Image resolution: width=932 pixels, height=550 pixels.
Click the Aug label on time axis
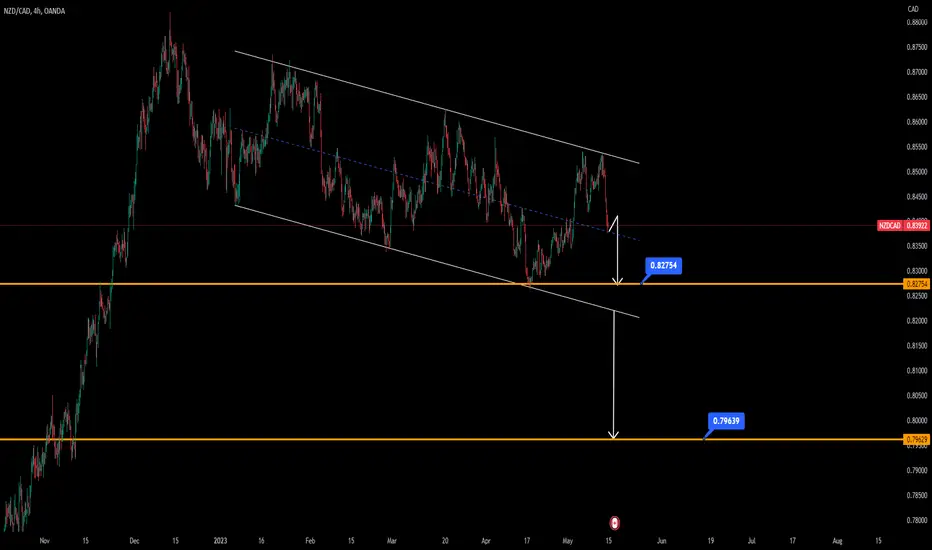(837, 541)
